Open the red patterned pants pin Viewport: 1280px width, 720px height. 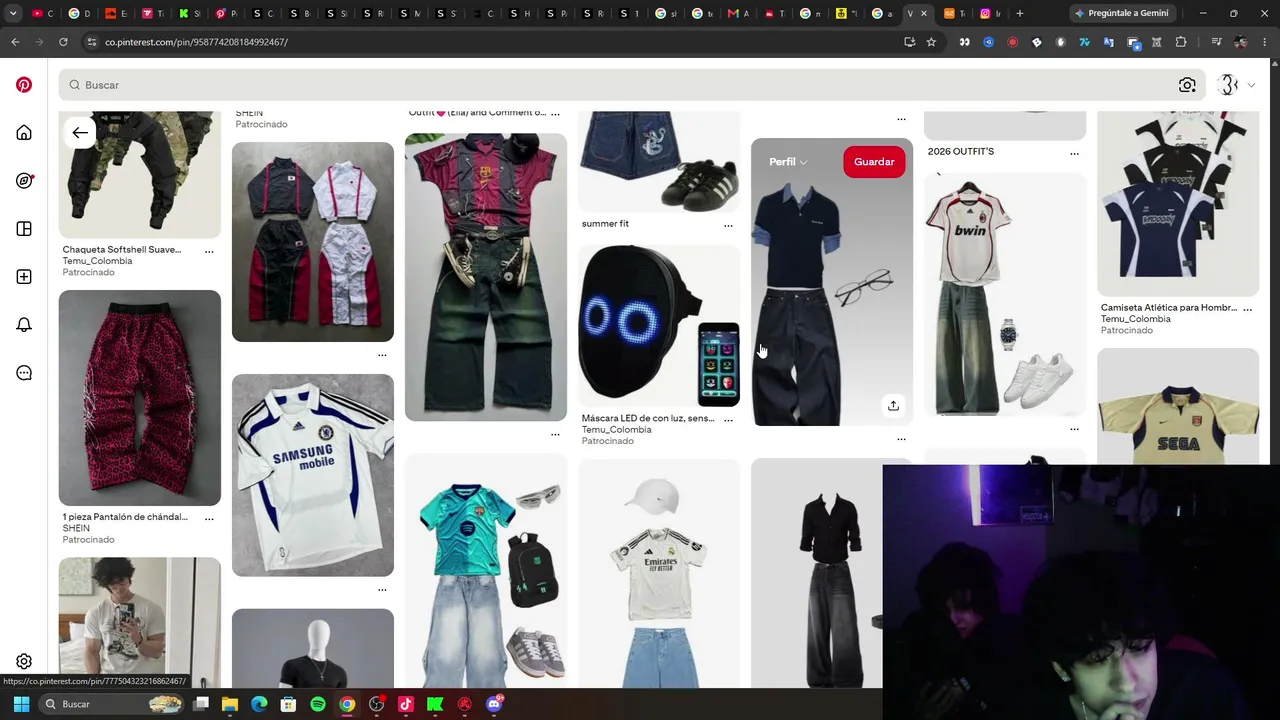pyautogui.click(x=140, y=398)
